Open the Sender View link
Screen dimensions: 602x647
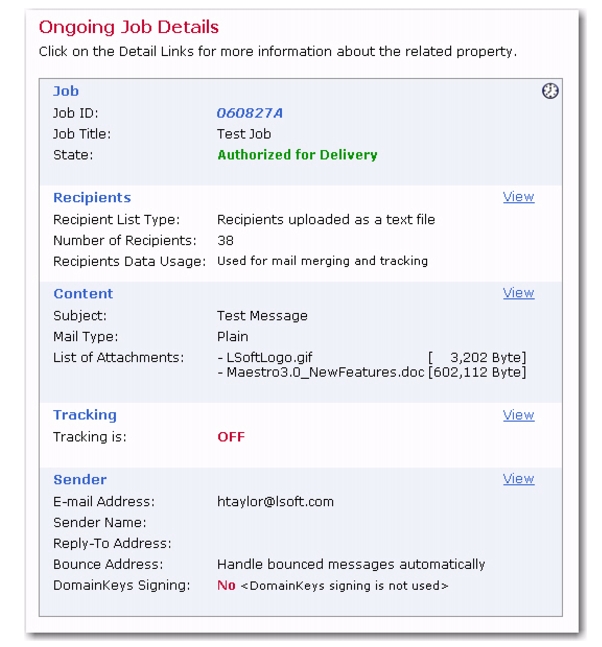pos(518,479)
